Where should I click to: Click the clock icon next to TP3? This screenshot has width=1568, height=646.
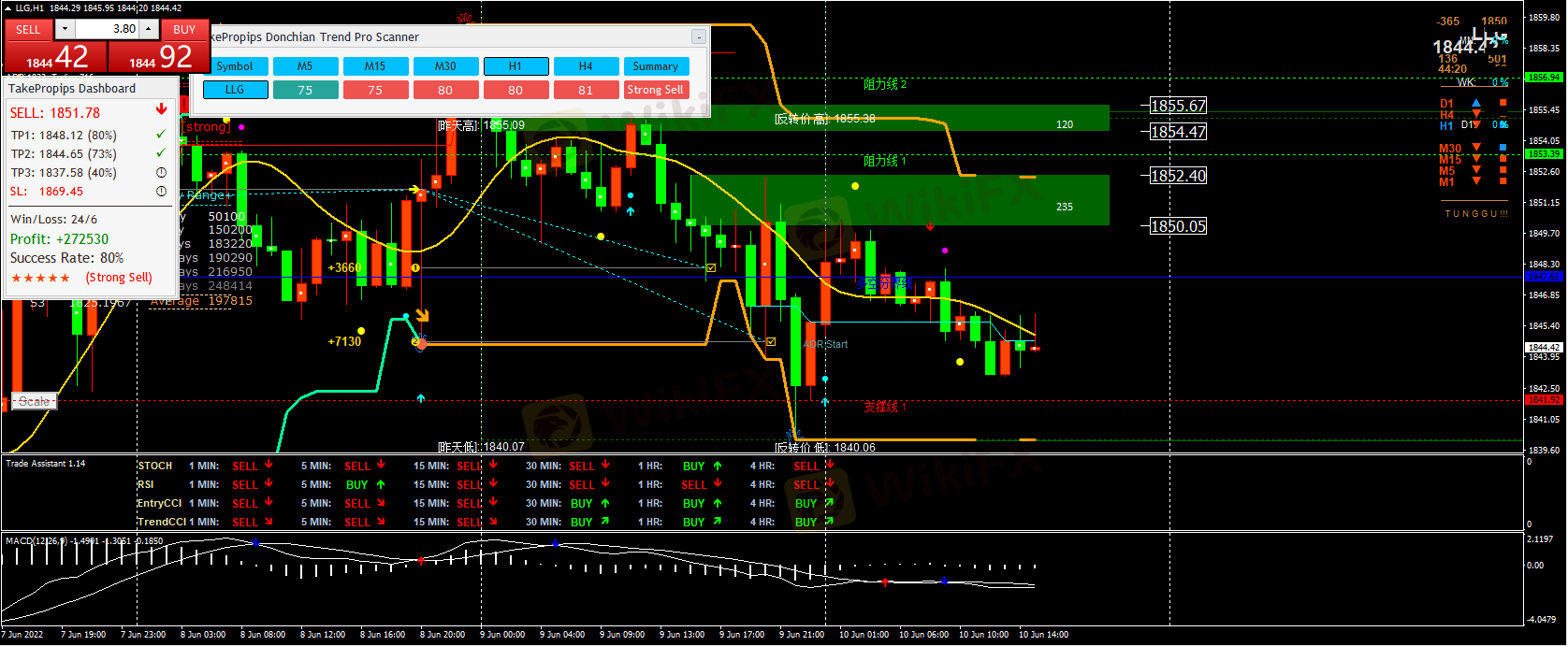tap(161, 172)
